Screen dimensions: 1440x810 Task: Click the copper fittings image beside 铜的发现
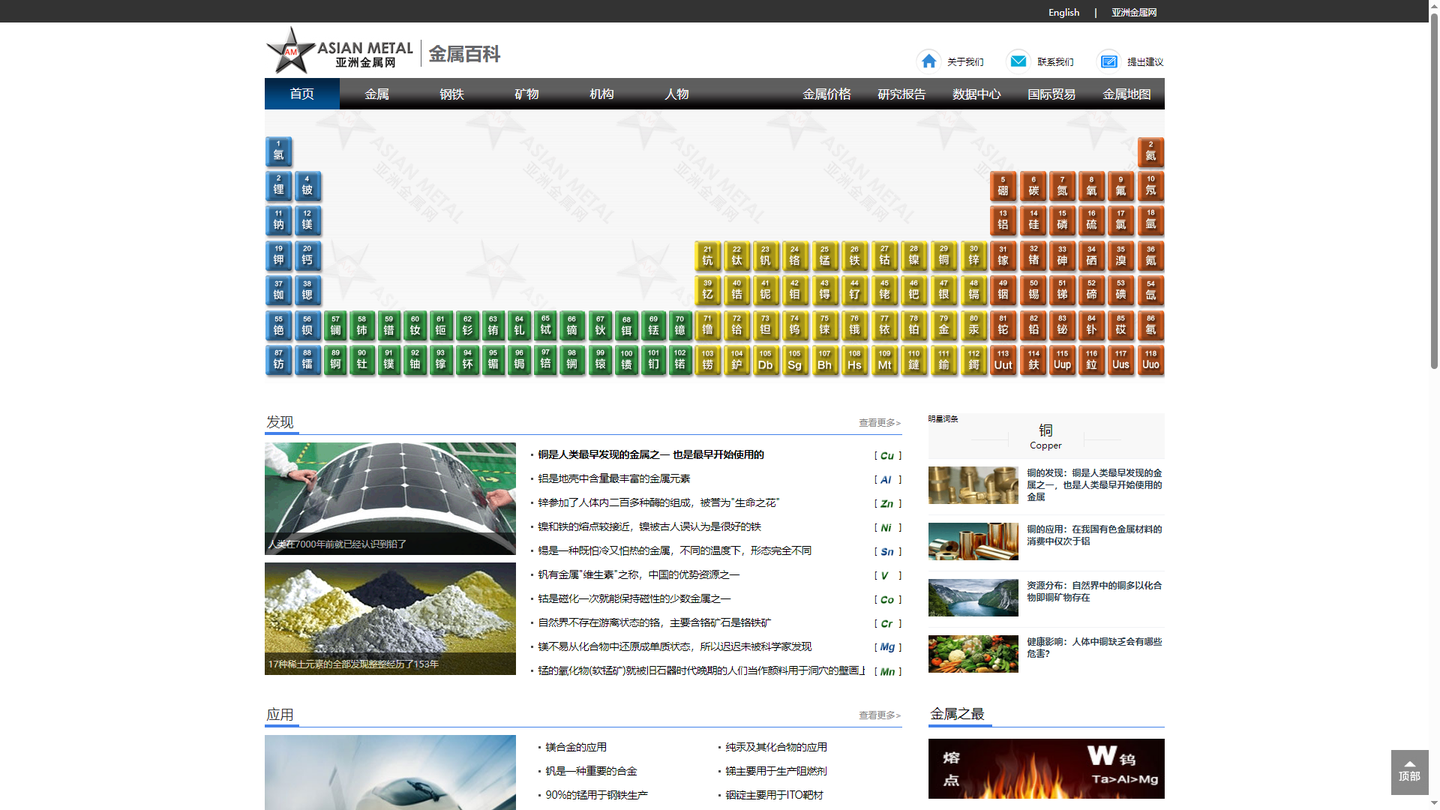tap(973, 485)
